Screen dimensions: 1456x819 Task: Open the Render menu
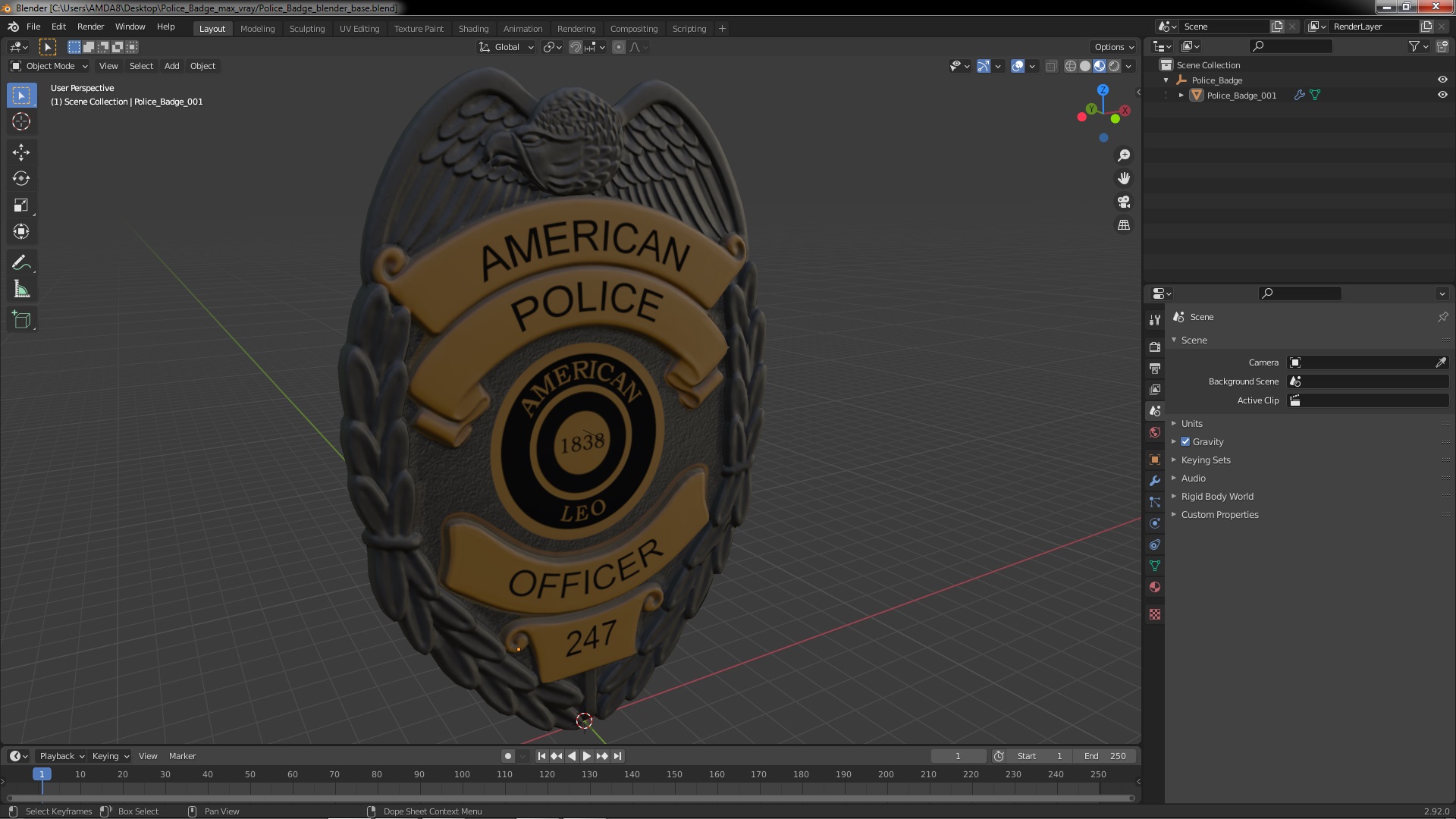90,27
